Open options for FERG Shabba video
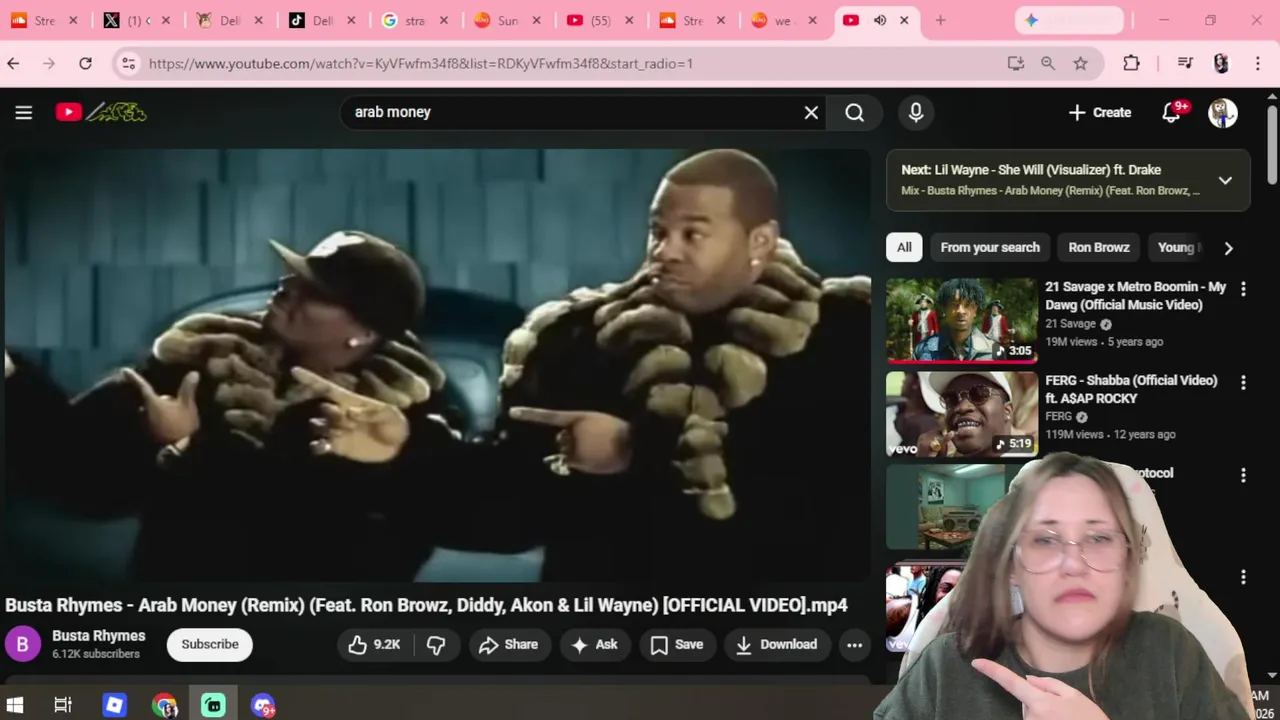 [1243, 382]
